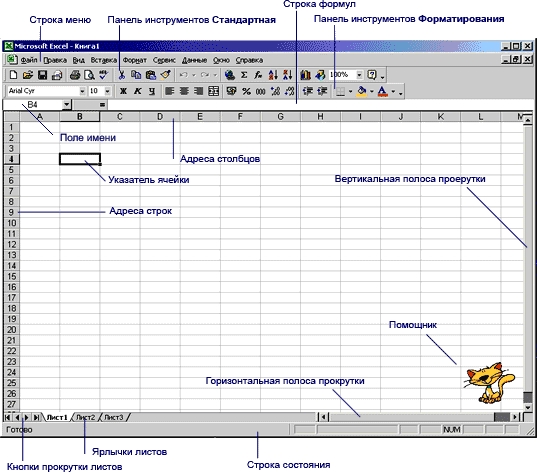
Task: Go to first sheet with tab scroll button
Action: [x=8, y=417]
